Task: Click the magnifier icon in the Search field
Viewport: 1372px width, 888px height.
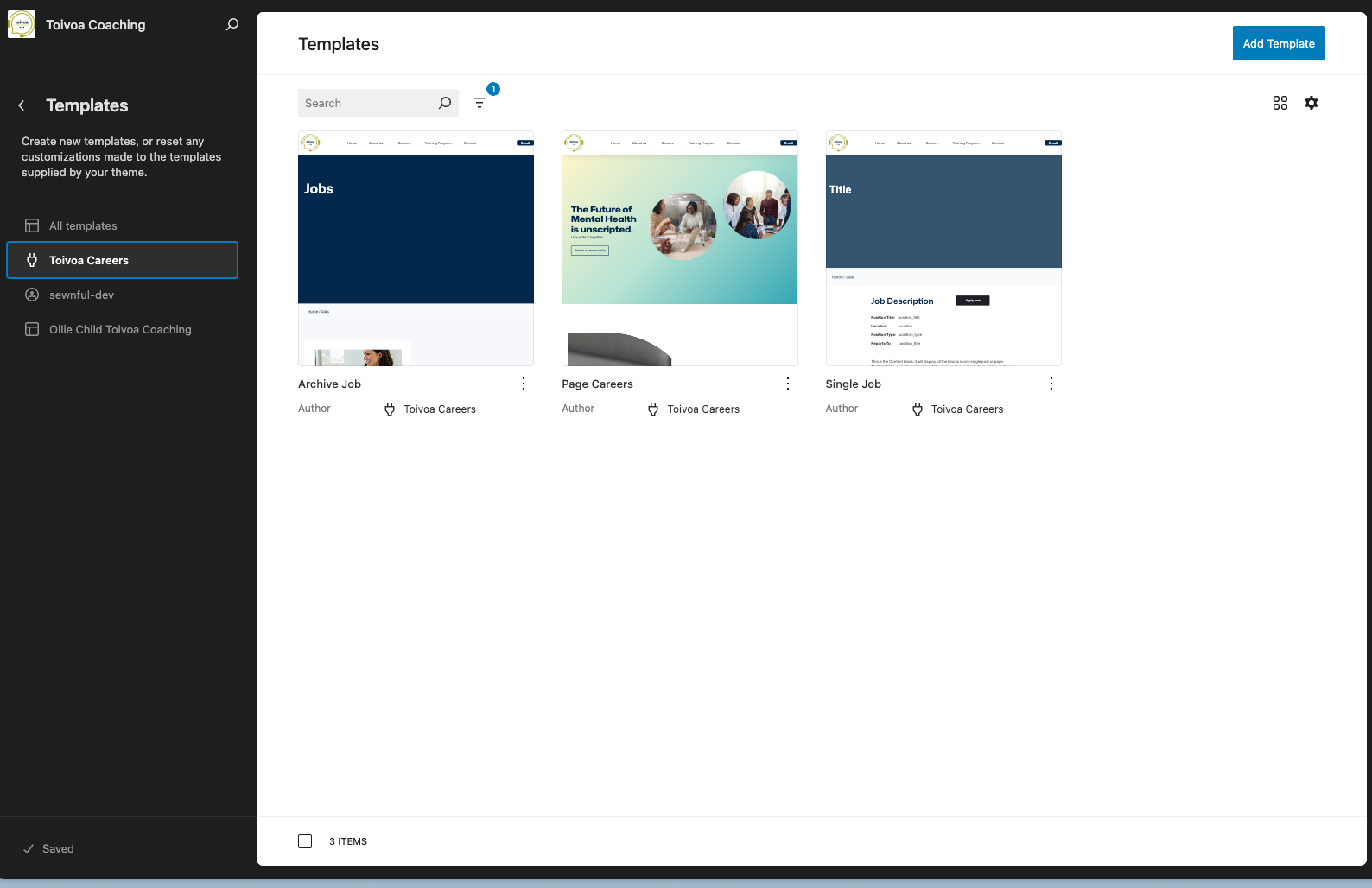Action: pyautogui.click(x=445, y=103)
